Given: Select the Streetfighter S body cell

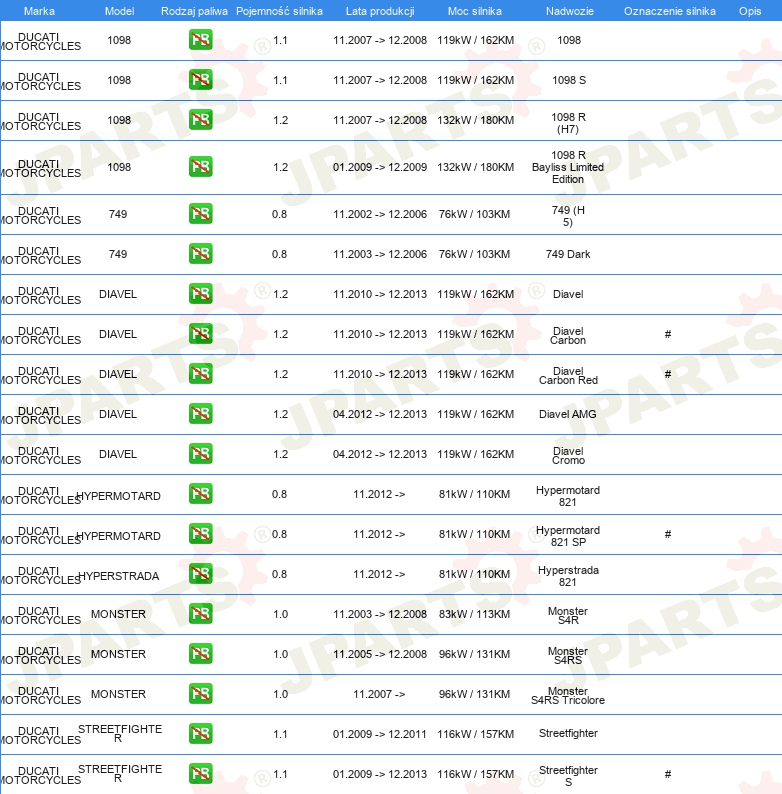Looking at the screenshot, I should (x=568, y=776).
